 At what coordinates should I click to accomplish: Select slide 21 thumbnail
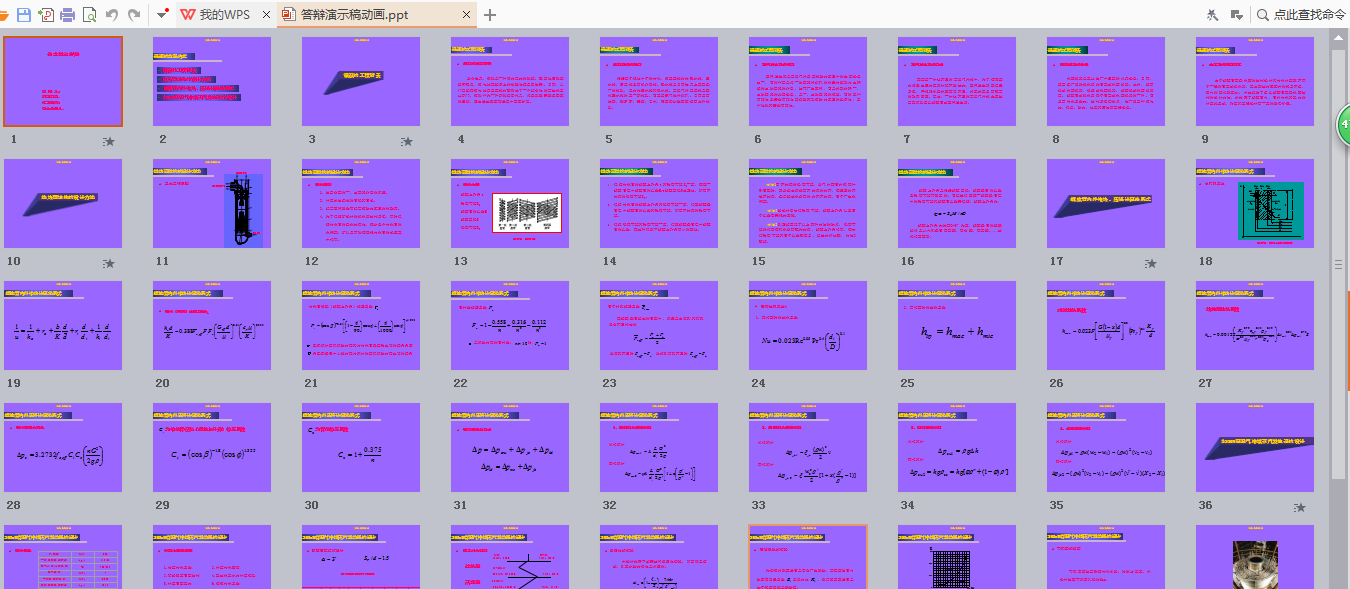click(361, 326)
